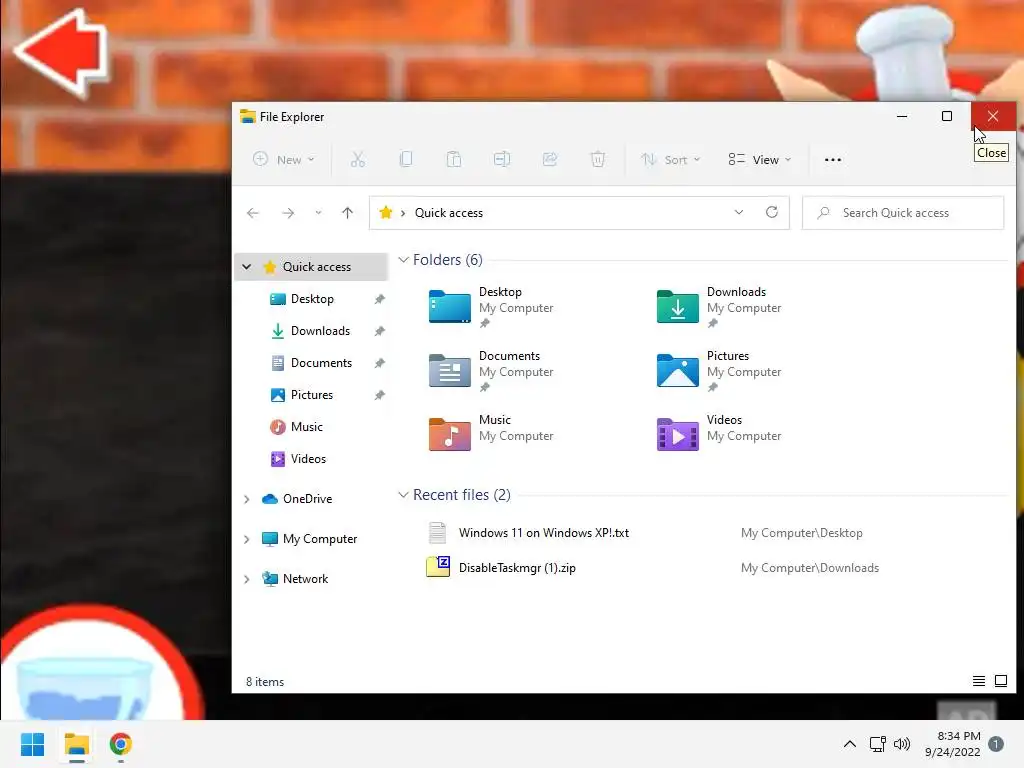Click the Search Quick access field
Image resolution: width=1024 pixels, height=768 pixels.
click(903, 213)
